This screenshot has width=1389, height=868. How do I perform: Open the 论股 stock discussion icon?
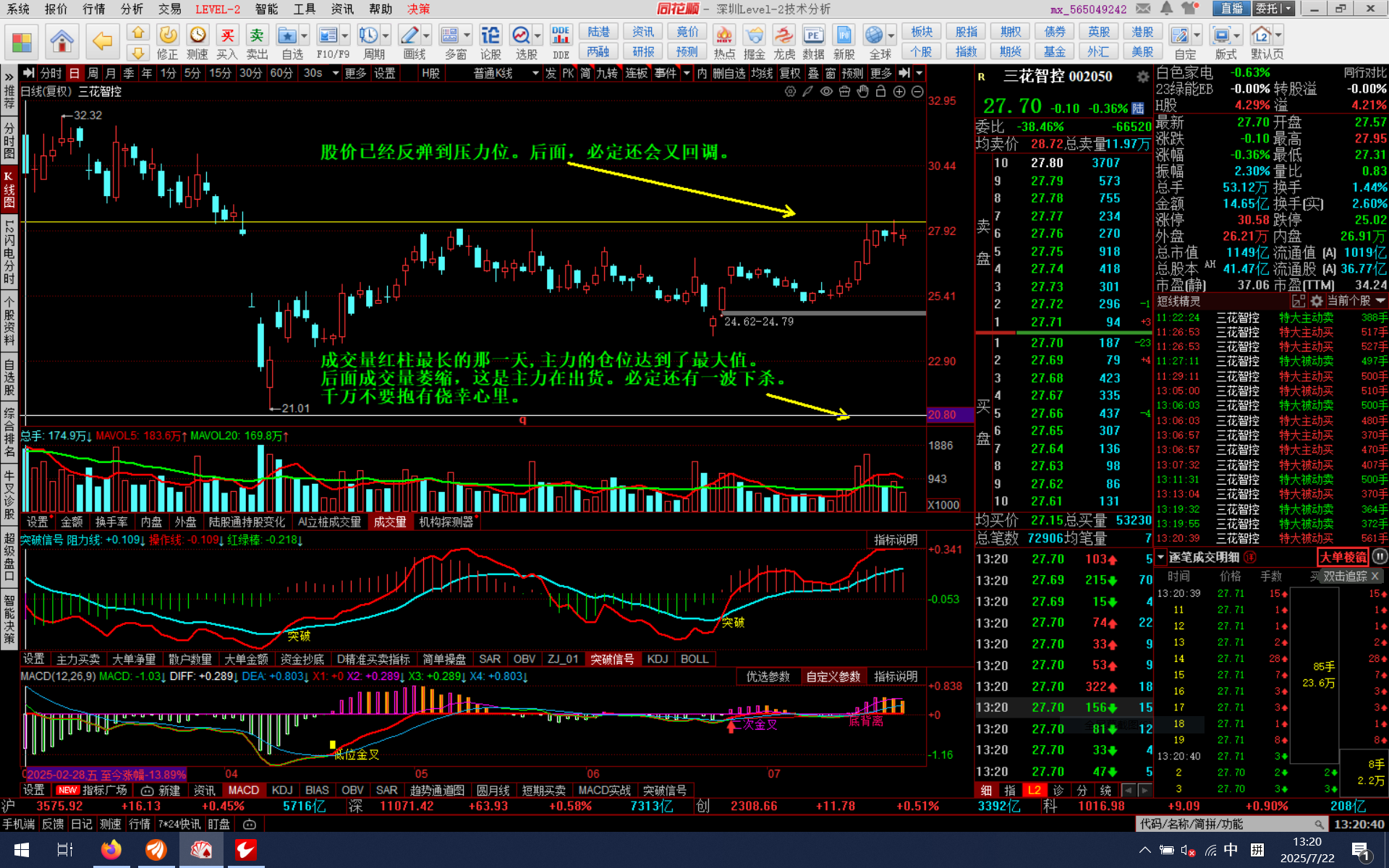[x=490, y=43]
